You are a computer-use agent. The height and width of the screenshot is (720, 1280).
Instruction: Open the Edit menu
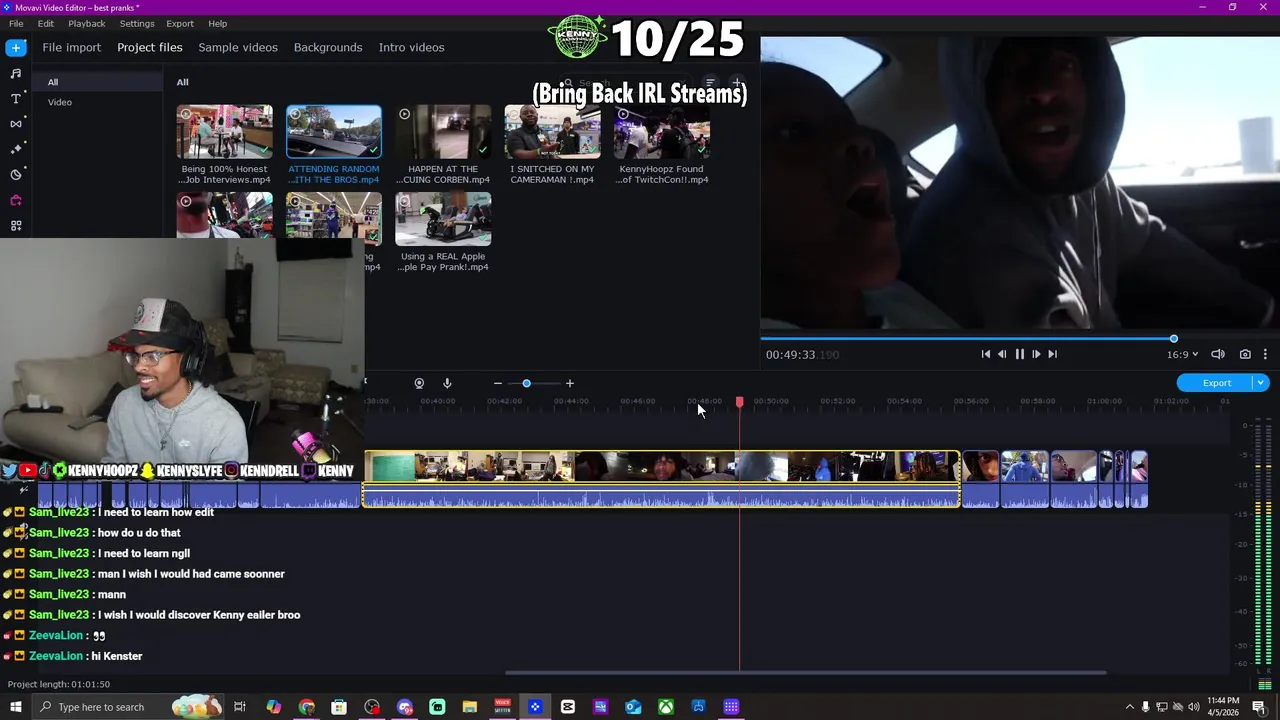click(x=46, y=23)
